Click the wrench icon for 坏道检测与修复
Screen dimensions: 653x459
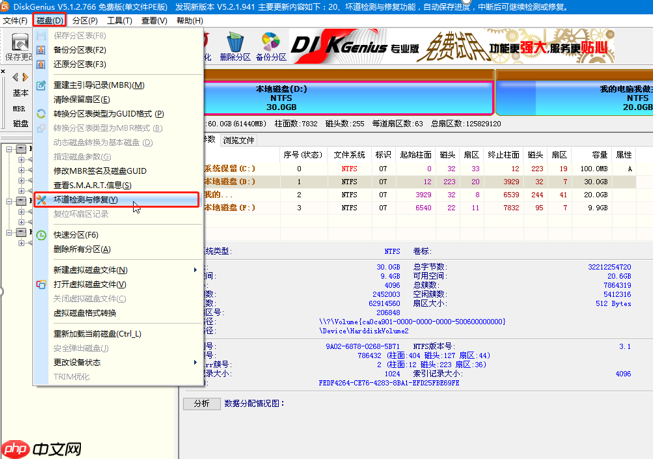(41, 200)
